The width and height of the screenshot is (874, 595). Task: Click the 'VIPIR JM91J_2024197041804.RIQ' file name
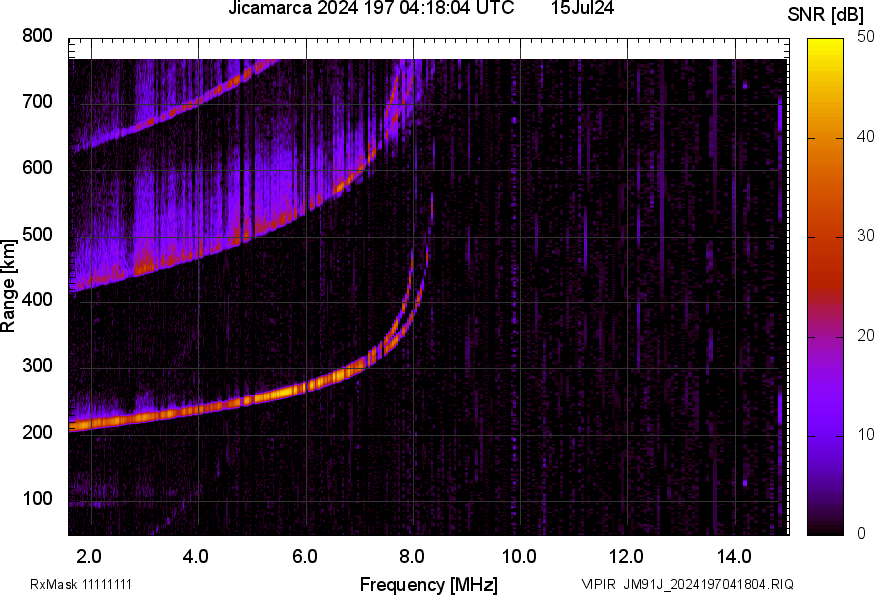(x=687, y=584)
